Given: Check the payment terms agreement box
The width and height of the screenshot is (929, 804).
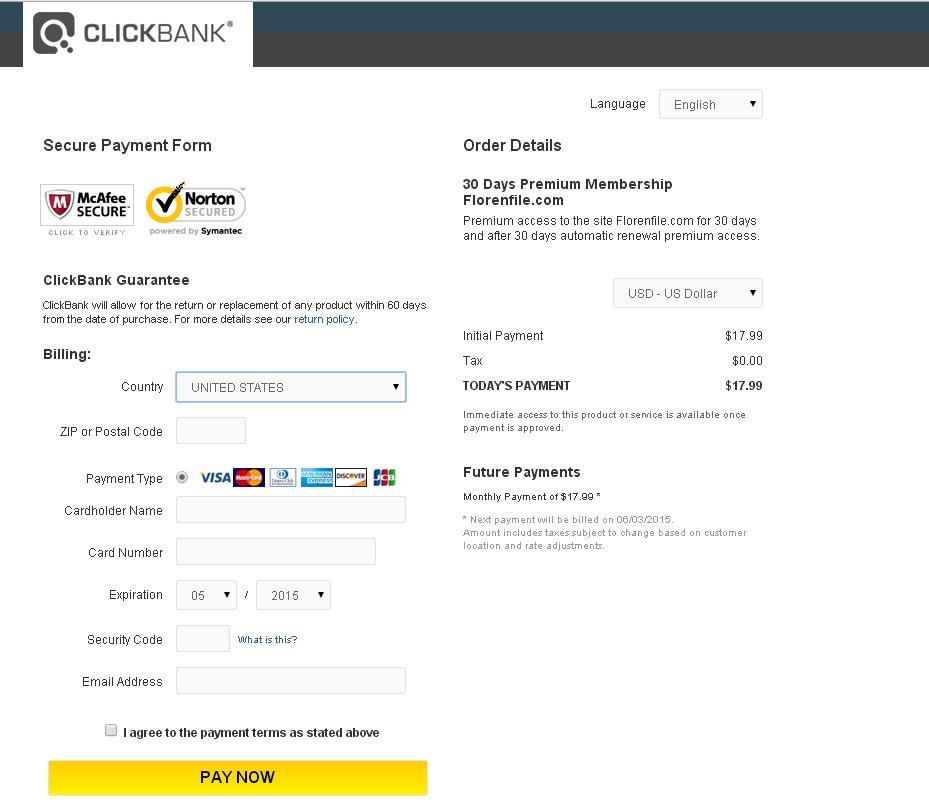Looking at the screenshot, I should (x=111, y=729).
